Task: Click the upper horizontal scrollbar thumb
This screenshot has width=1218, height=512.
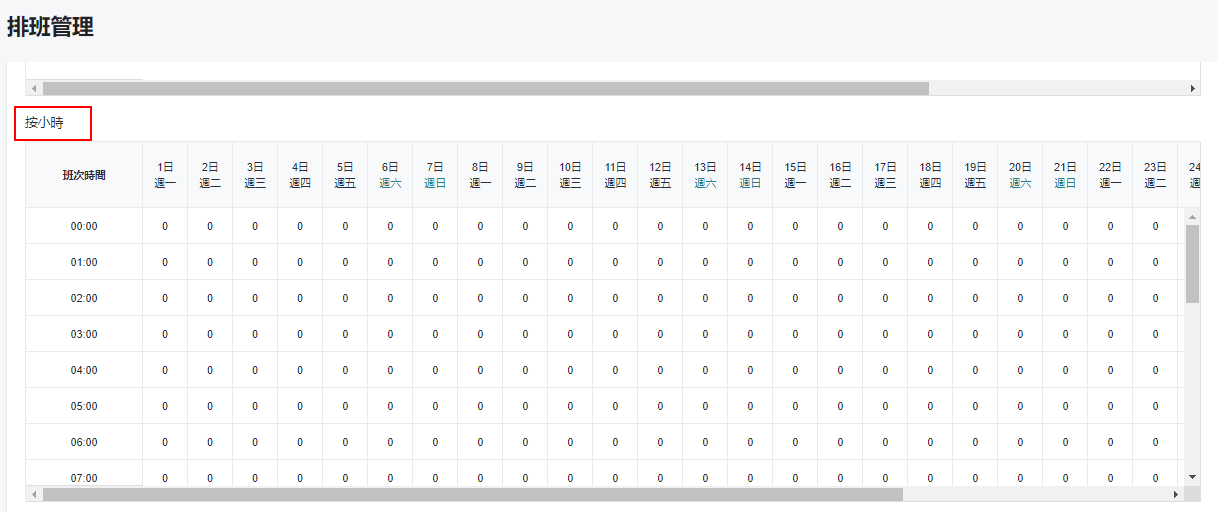Action: pos(485,89)
